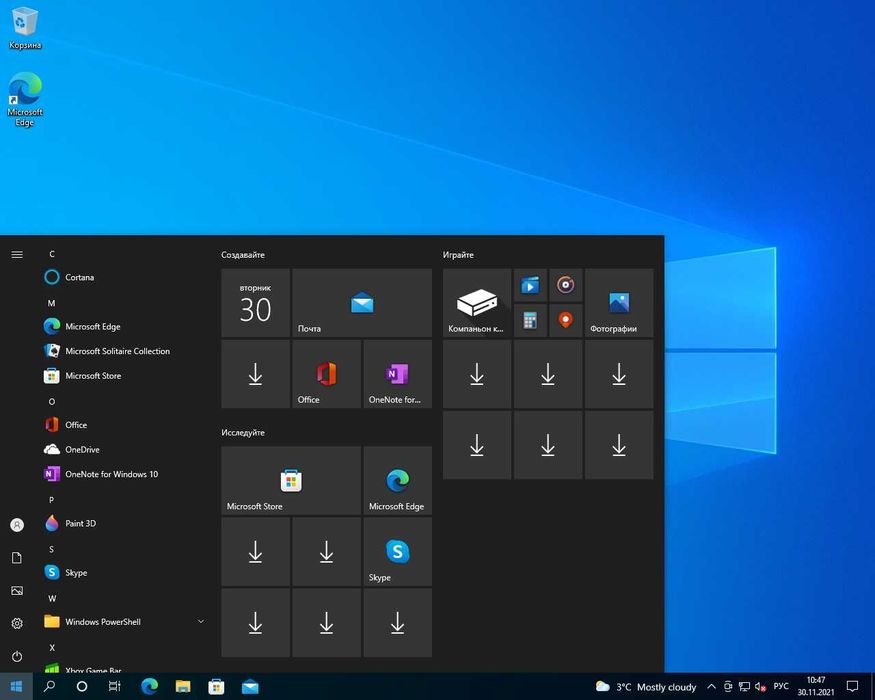Open the 3°C Mostly cloudy weather widget
Image resolution: width=875 pixels, height=700 pixels.
[646, 687]
